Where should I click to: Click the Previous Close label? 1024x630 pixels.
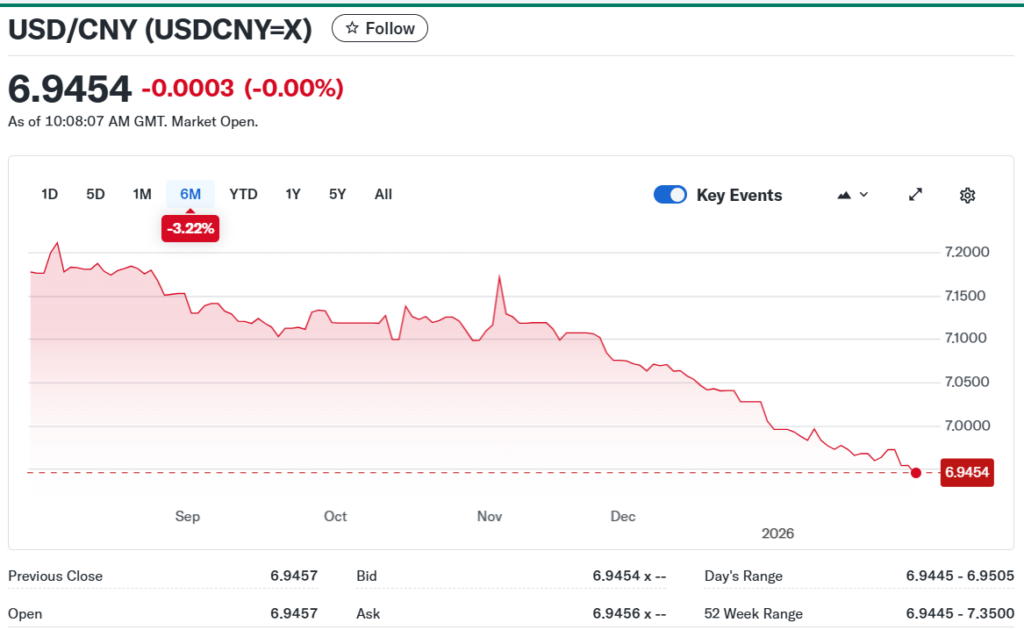click(x=55, y=576)
